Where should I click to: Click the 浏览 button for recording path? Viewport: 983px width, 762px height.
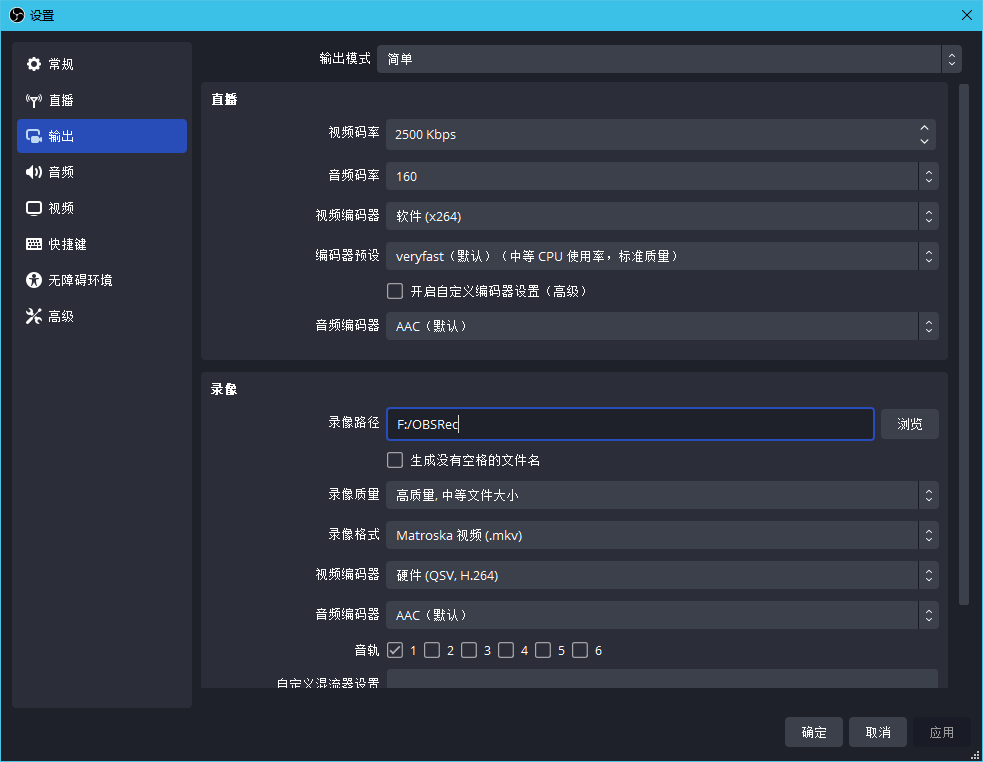tap(909, 424)
